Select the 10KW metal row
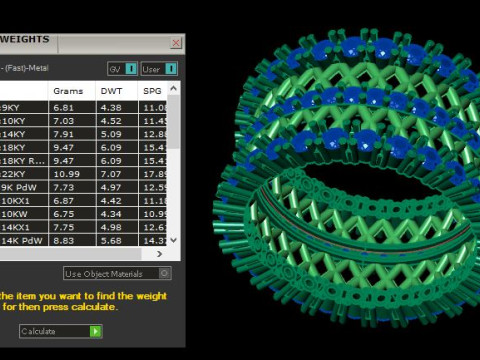This screenshot has width=480, height=360. (x=83, y=214)
